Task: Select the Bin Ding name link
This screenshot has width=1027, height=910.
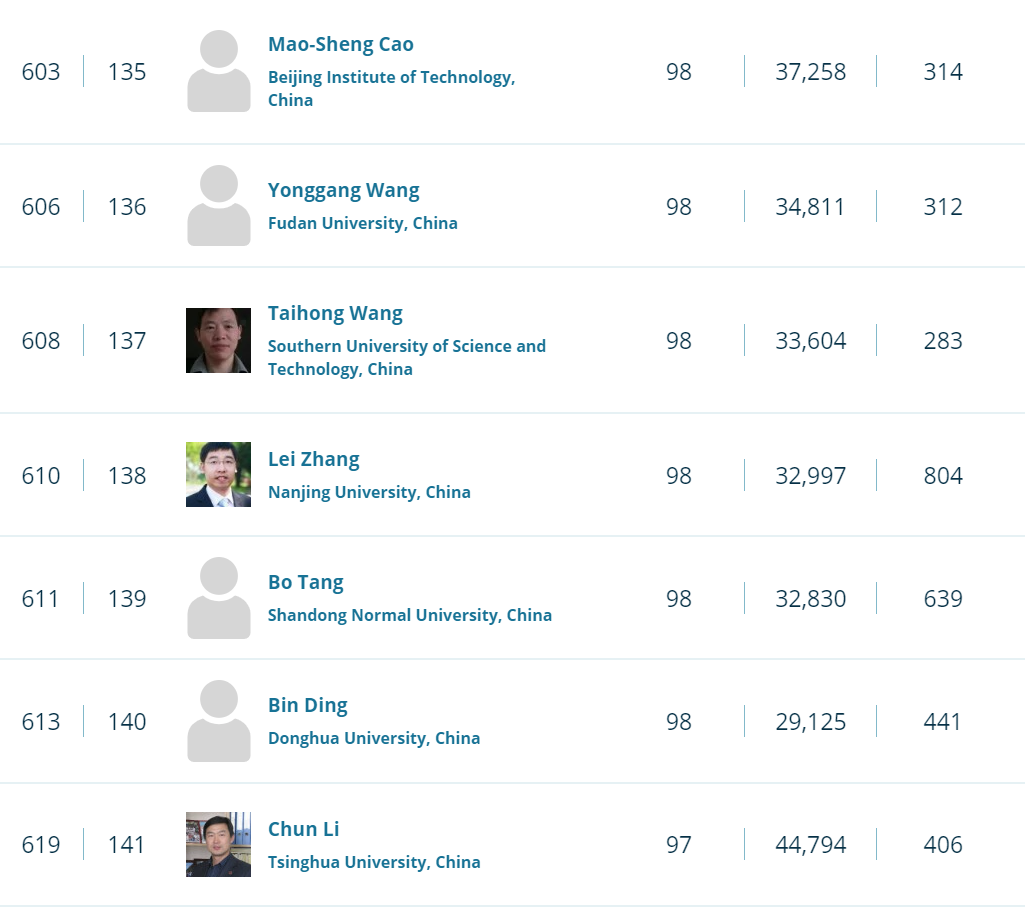Action: (x=307, y=706)
